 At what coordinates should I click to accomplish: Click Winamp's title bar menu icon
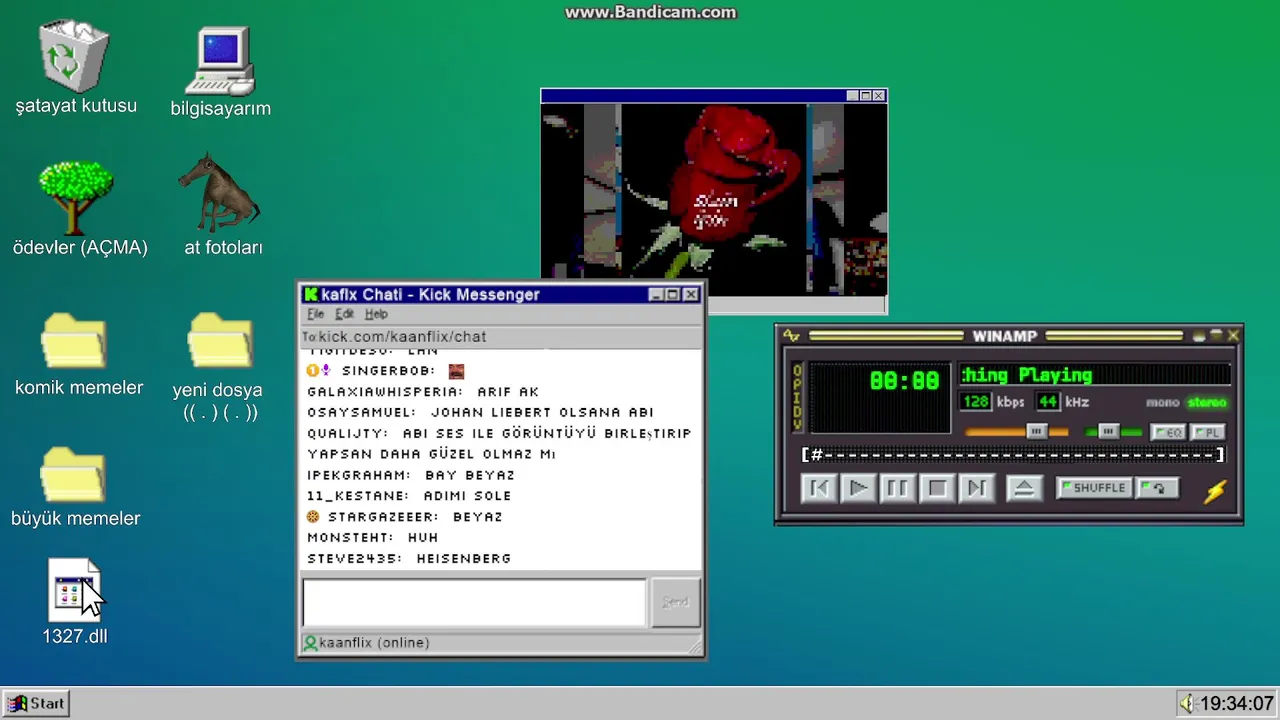coord(791,336)
